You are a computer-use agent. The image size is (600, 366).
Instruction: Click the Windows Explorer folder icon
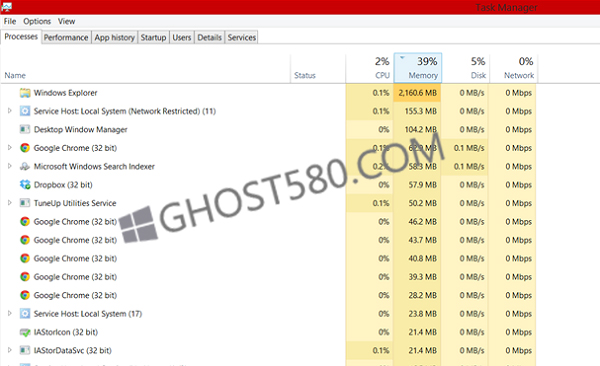[x=25, y=93]
